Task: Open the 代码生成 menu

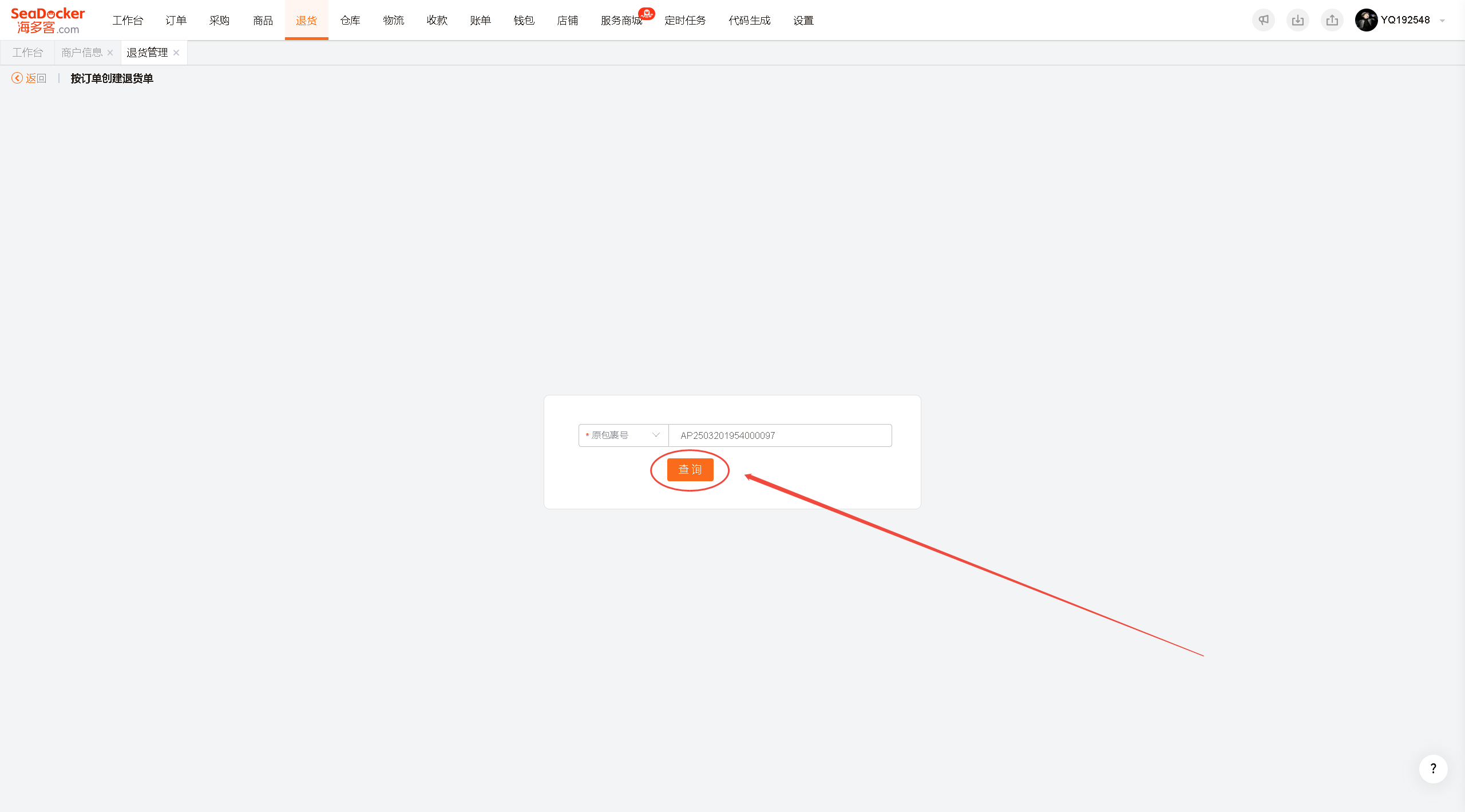Action: tap(750, 21)
